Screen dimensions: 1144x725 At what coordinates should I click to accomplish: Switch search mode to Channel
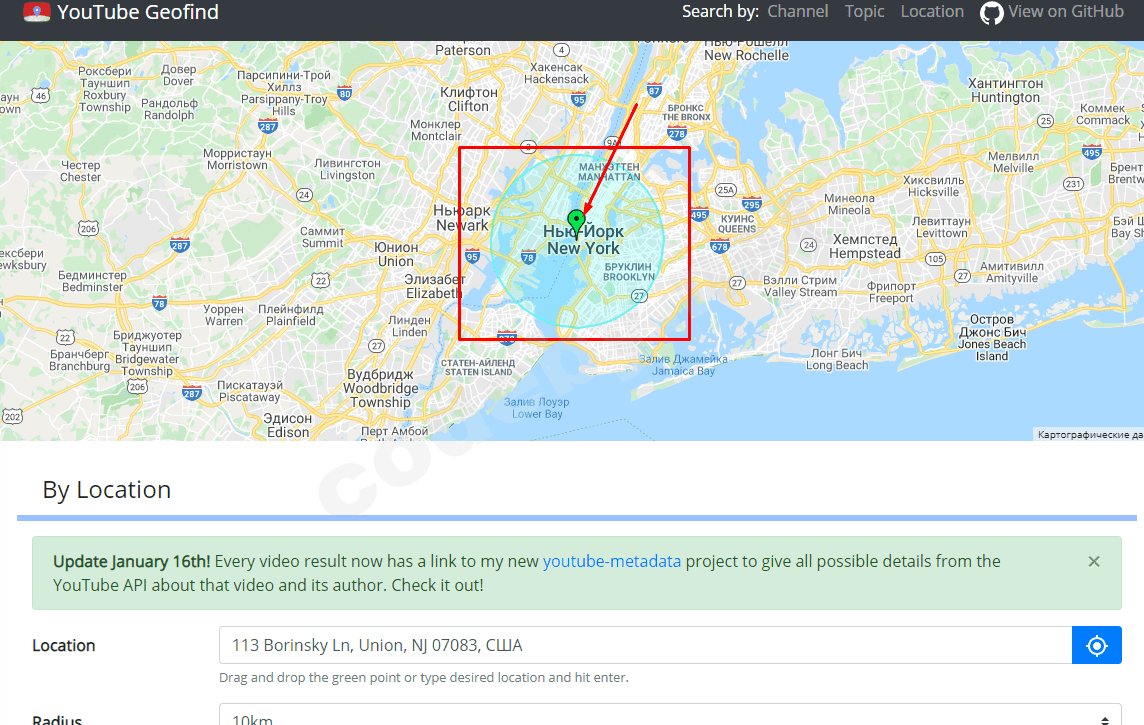tap(797, 12)
